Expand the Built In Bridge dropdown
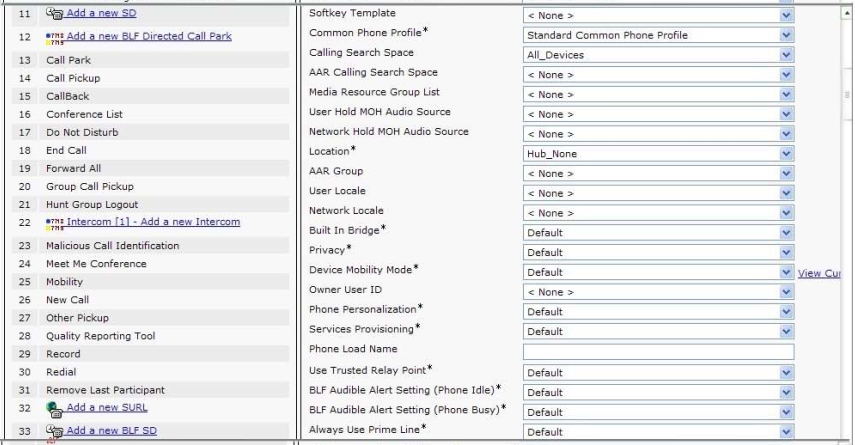 pos(657,233)
